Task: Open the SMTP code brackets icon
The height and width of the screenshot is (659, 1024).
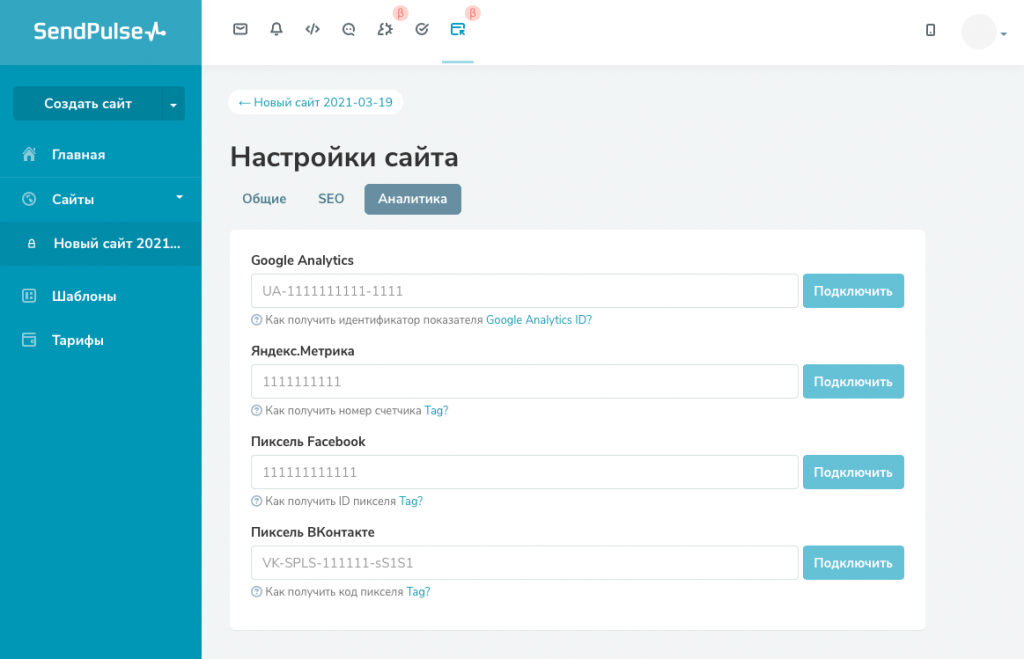Action: click(x=312, y=29)
